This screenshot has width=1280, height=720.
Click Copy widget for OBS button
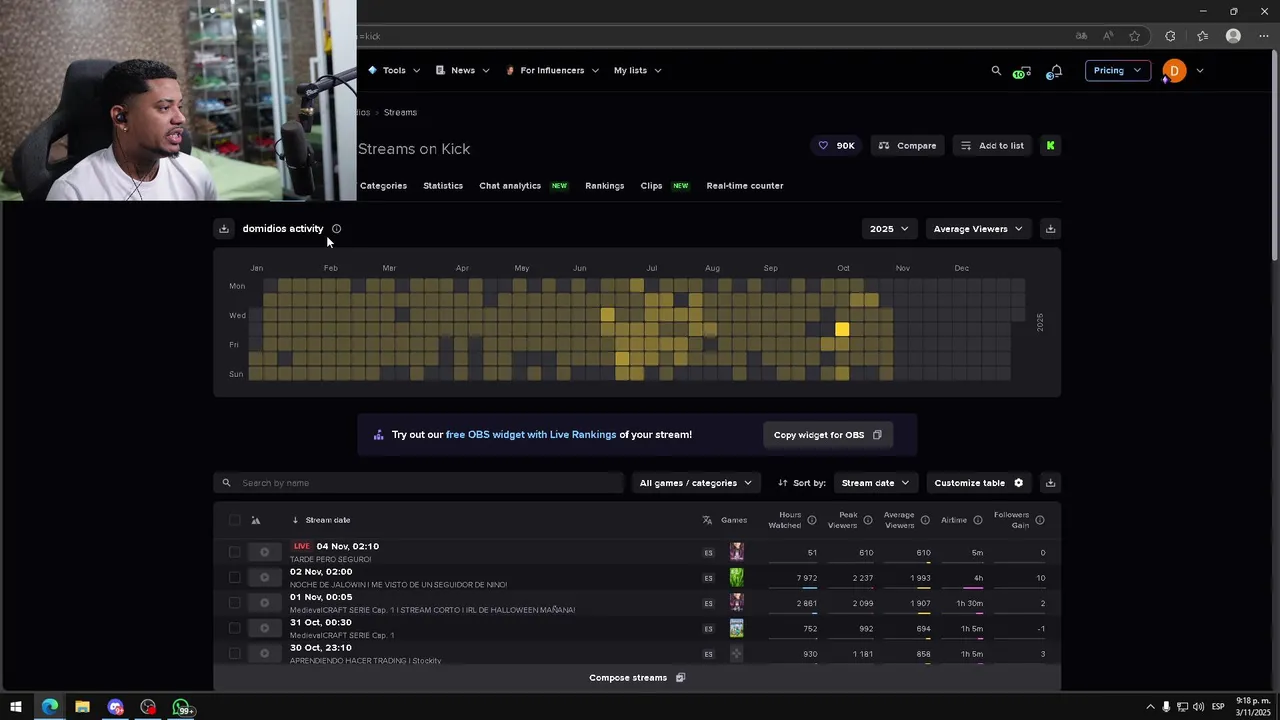pyautogui.click(x=827, y=435)
